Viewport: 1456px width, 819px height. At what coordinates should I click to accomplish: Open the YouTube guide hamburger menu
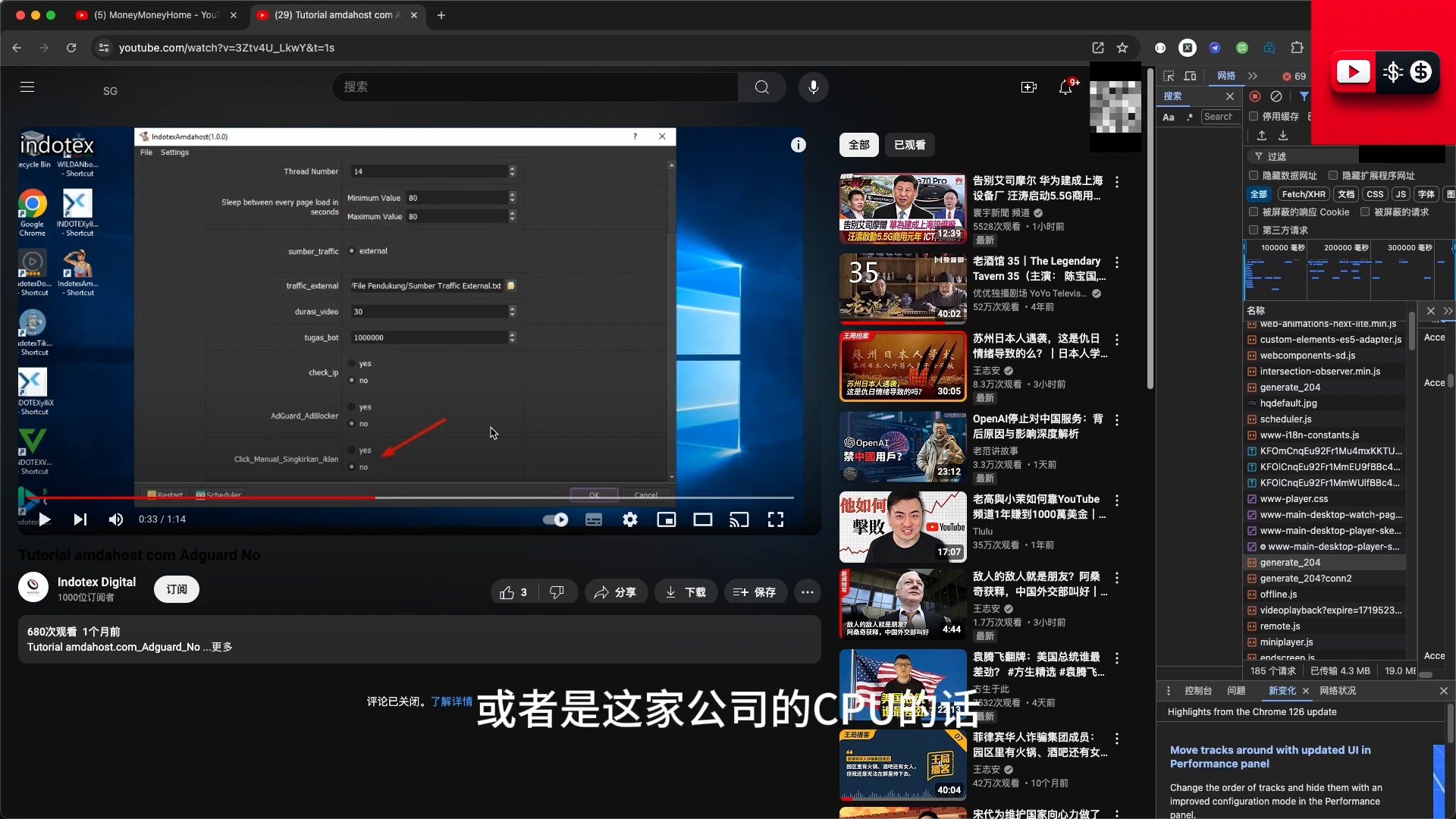[27, 87]
